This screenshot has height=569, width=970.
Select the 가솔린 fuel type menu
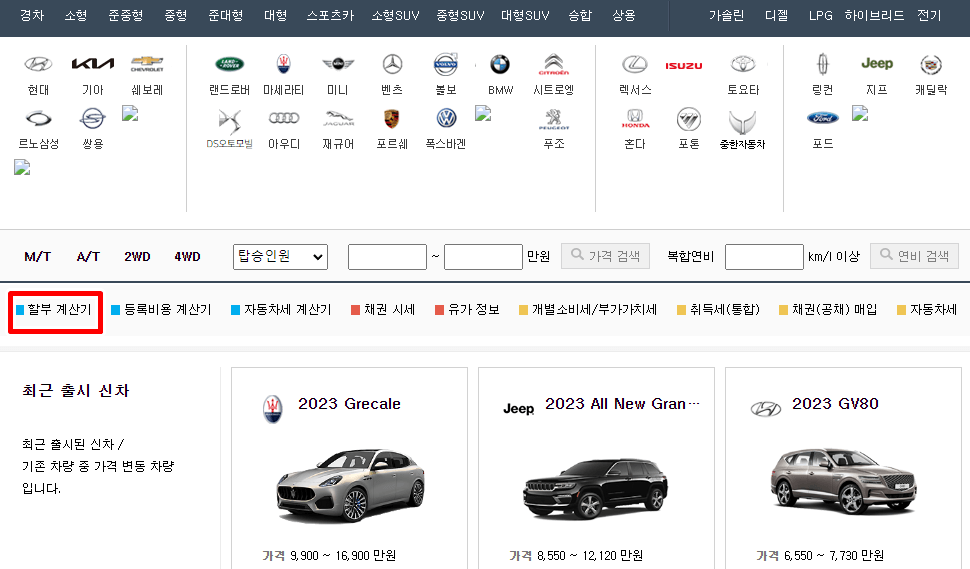(726, 15)
